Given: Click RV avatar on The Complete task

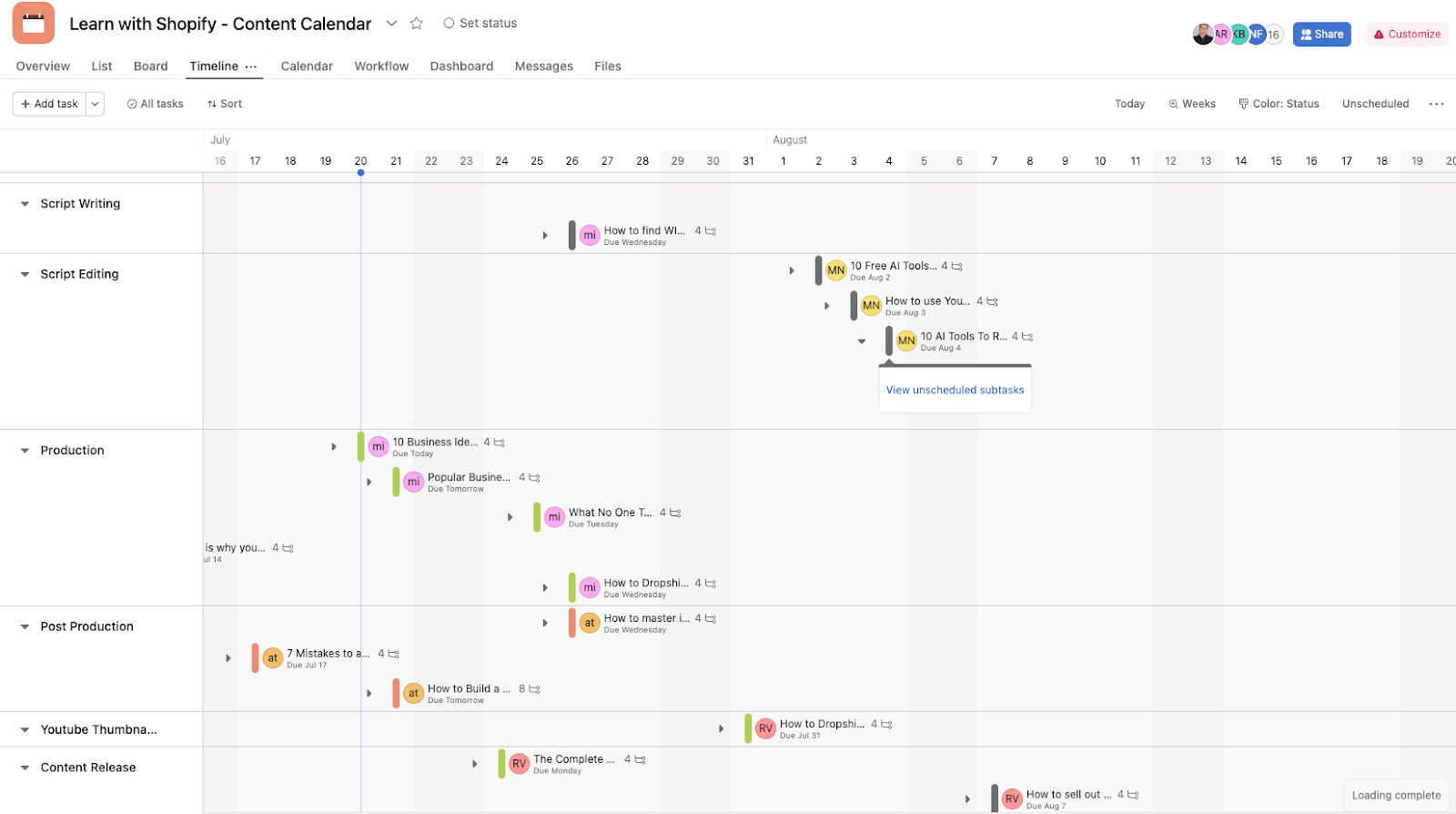Looking at the screenshot, I should 519,764.
